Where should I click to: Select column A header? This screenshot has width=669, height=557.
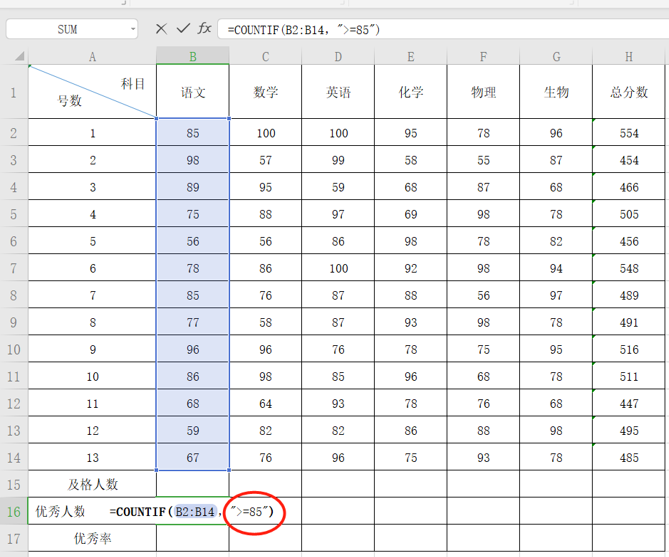92,56
